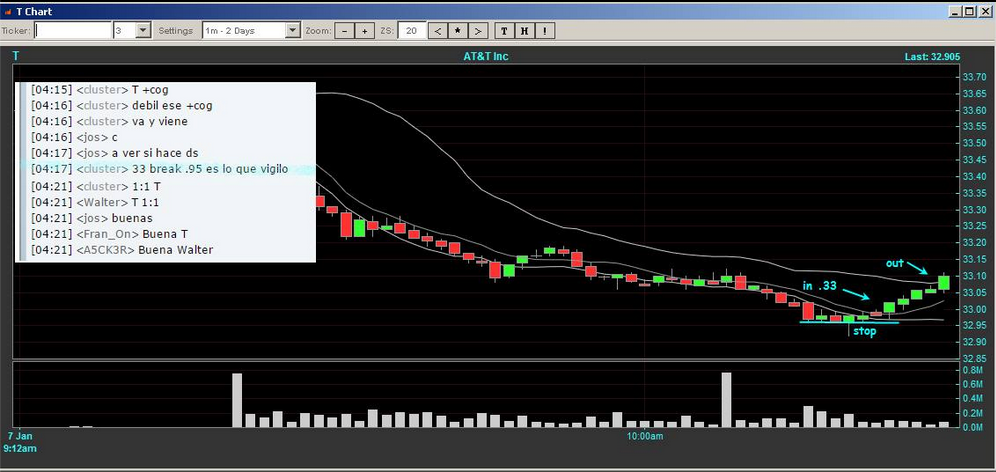The height and width of the screenshot is (472, 996).
Task: Click the 9:12am time label
Action: [20, 448]
